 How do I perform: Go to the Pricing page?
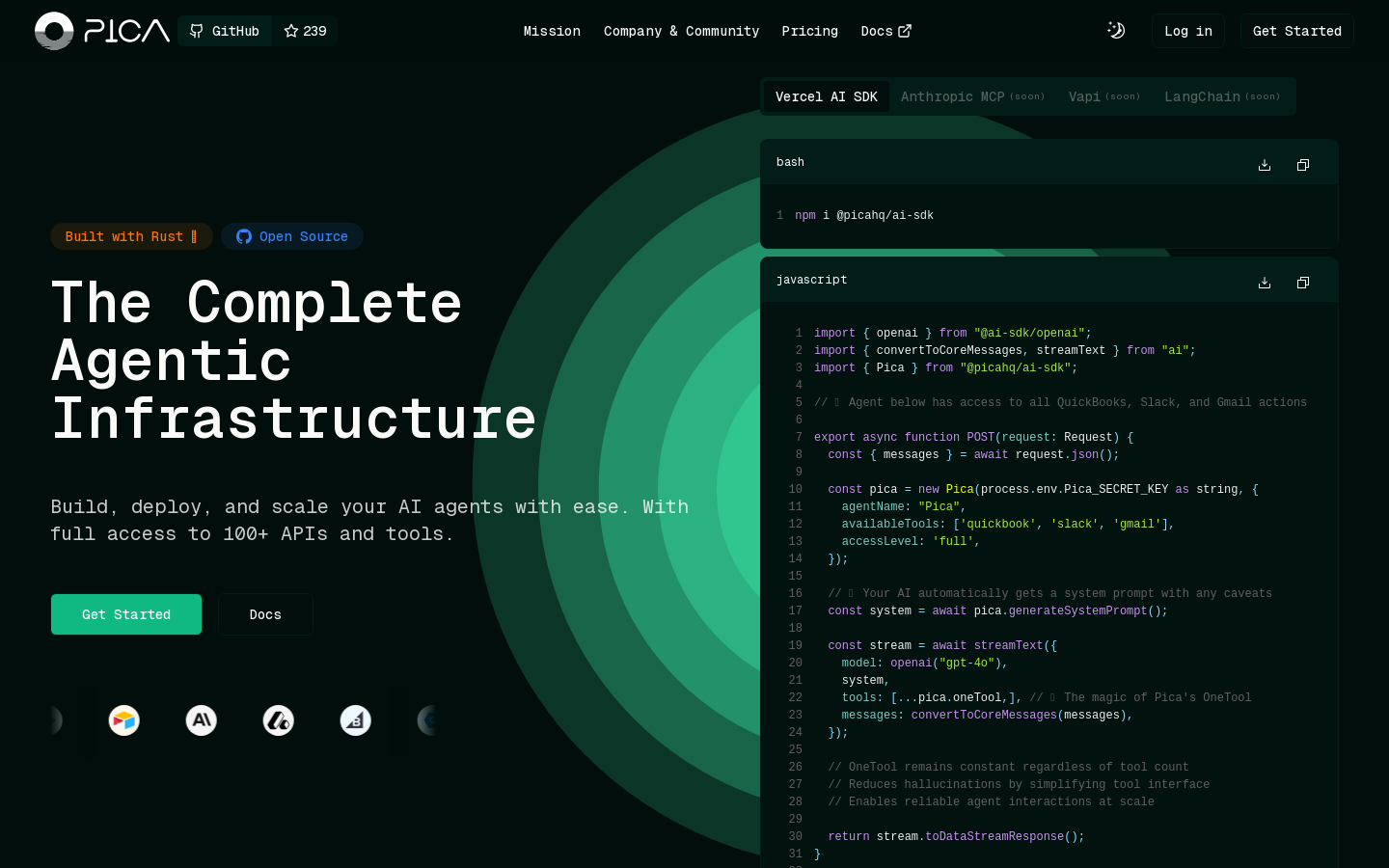pos(809,31)
